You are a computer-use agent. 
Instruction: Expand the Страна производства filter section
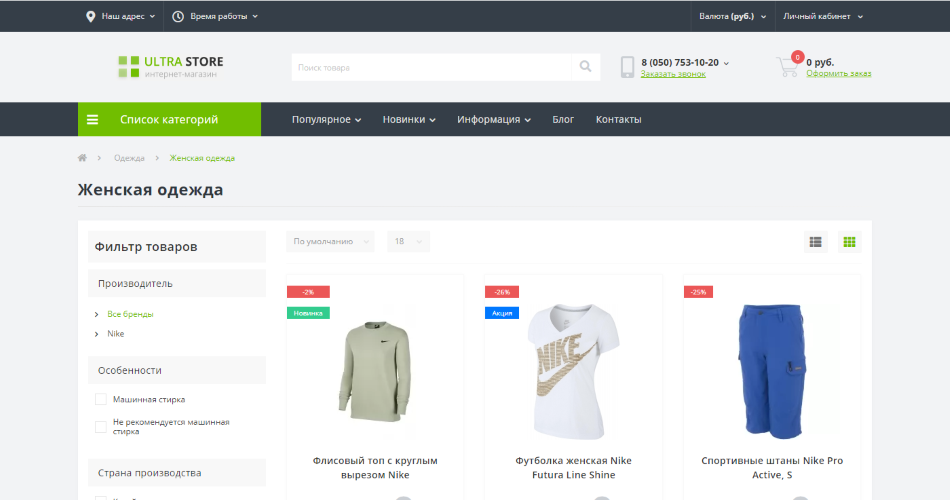point(177,473)
